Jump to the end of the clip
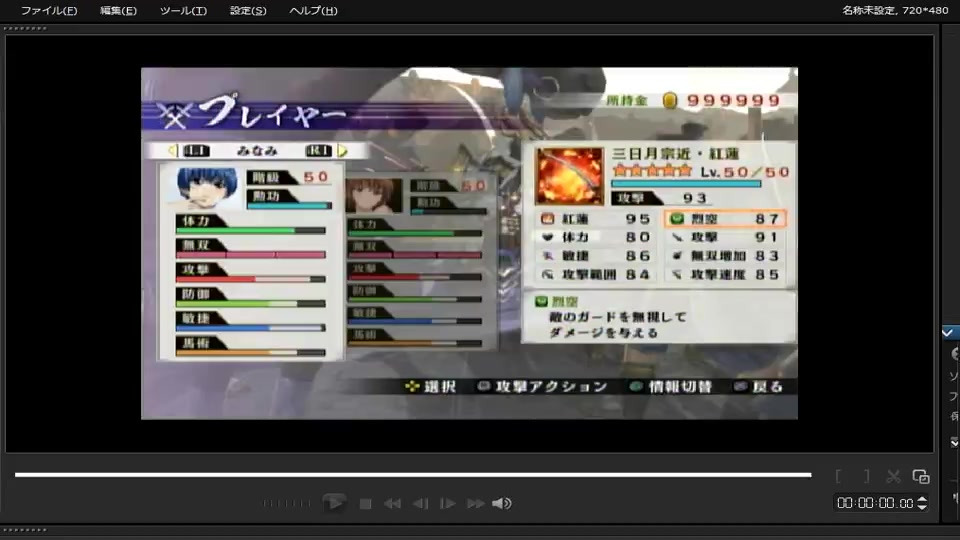The height and width of the screenshot is (540, 960). (476, 504)
